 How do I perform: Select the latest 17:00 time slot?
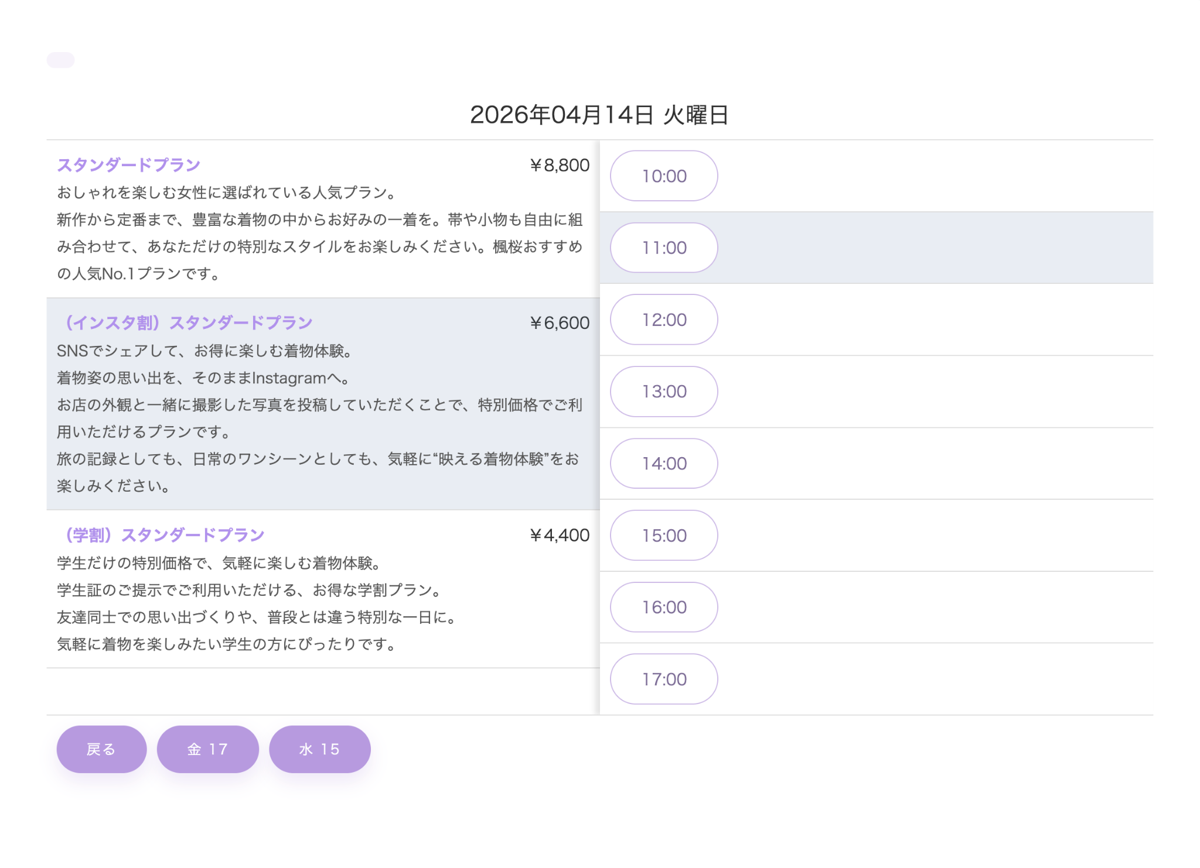pyautogui.click(x=663, y=678)
